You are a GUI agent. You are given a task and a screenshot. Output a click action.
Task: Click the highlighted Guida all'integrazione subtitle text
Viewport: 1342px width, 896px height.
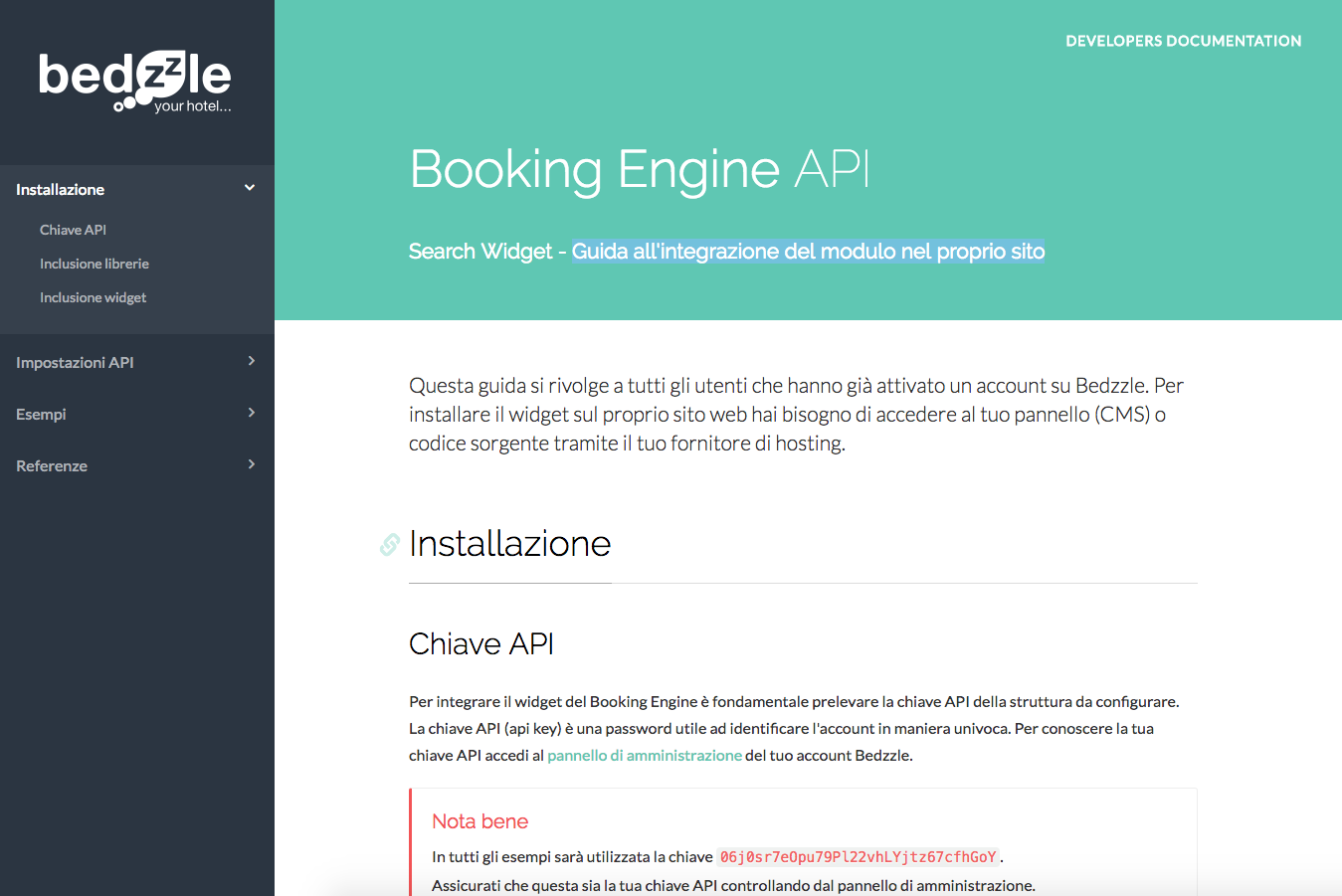(x=808, y=252)
